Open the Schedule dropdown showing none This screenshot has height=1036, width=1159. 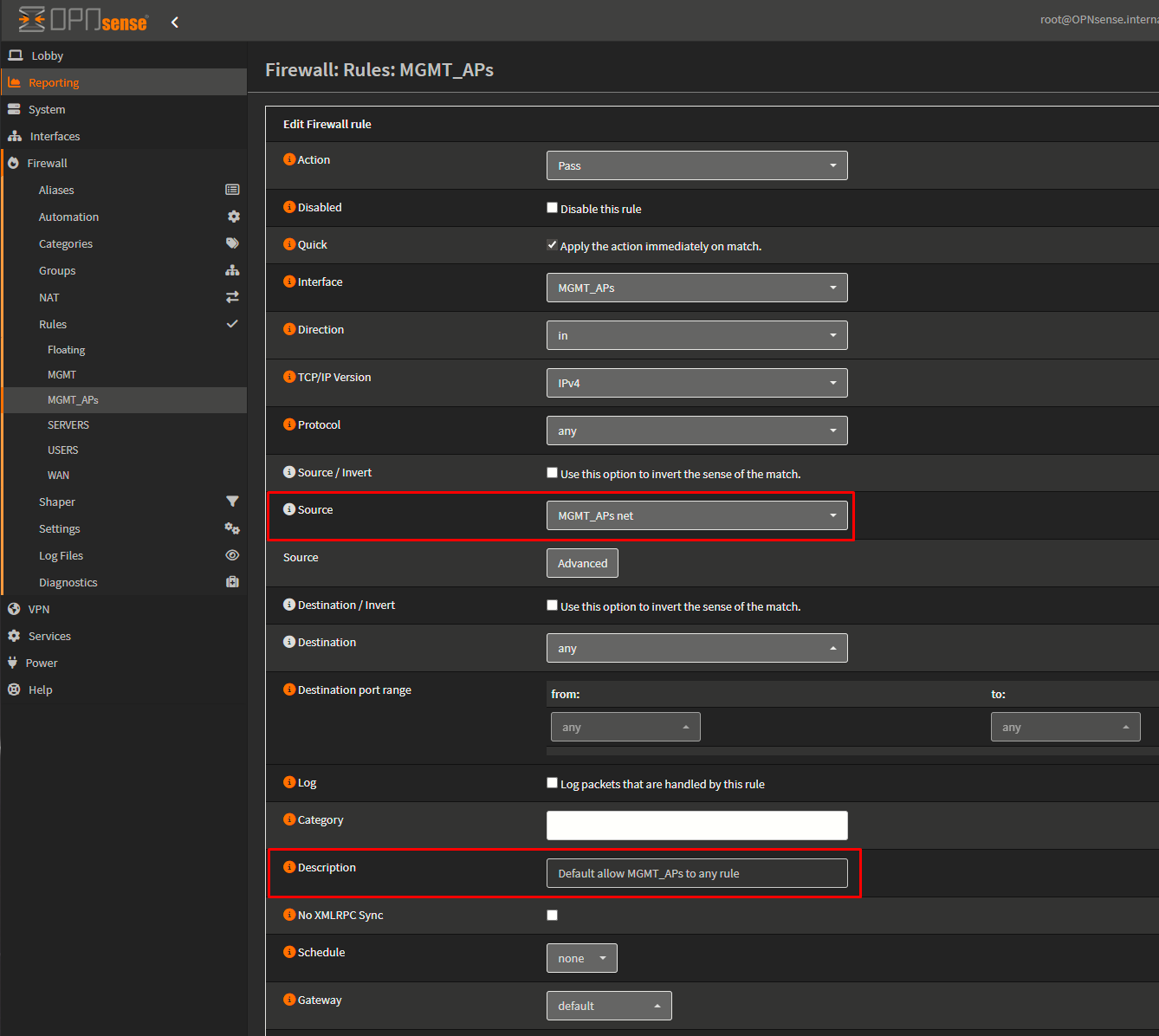point(582,958)
